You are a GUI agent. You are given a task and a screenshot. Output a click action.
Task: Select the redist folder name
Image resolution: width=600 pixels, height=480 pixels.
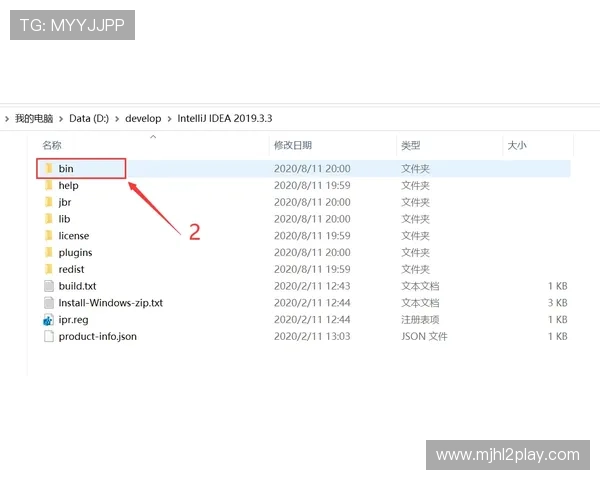click(x=71, y=269)
